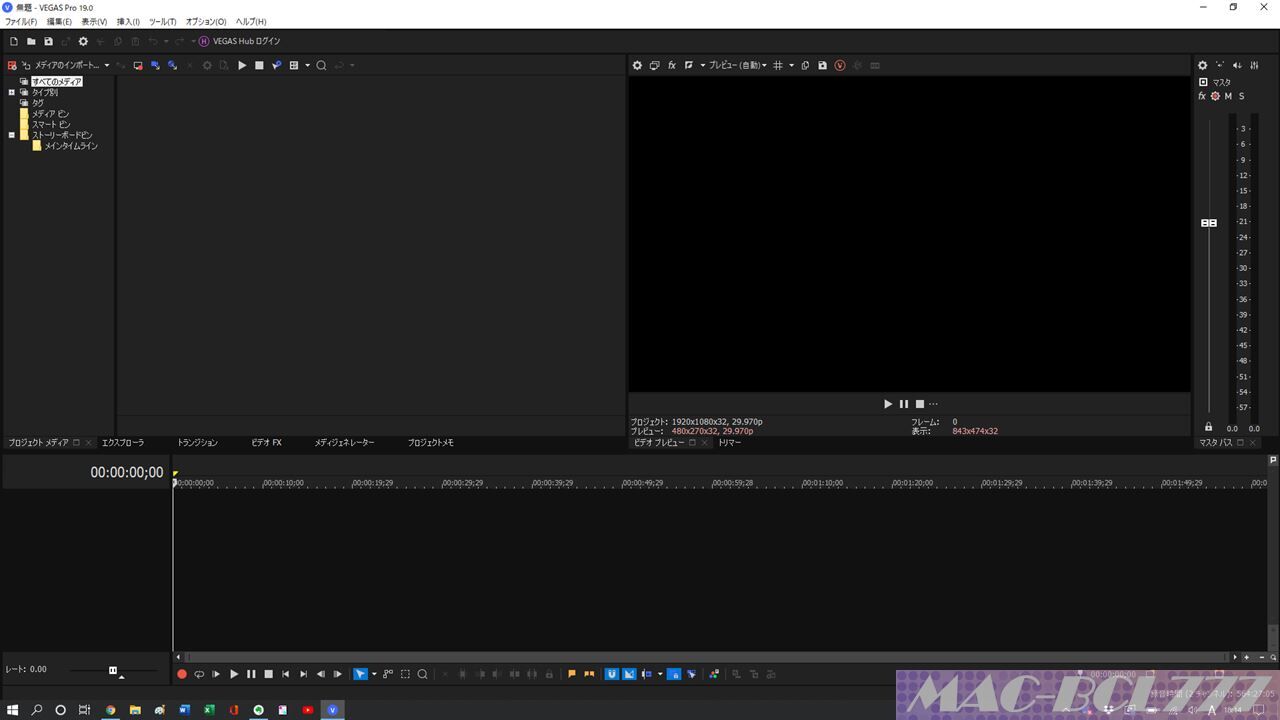Go to the start of the timeline
1280x720 pixels.
pyautogui.click(x=286, y=674)
